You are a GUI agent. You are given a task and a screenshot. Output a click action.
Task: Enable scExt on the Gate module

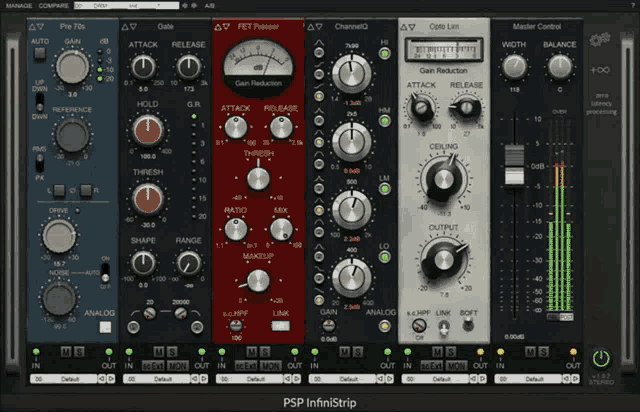point(153,366)
